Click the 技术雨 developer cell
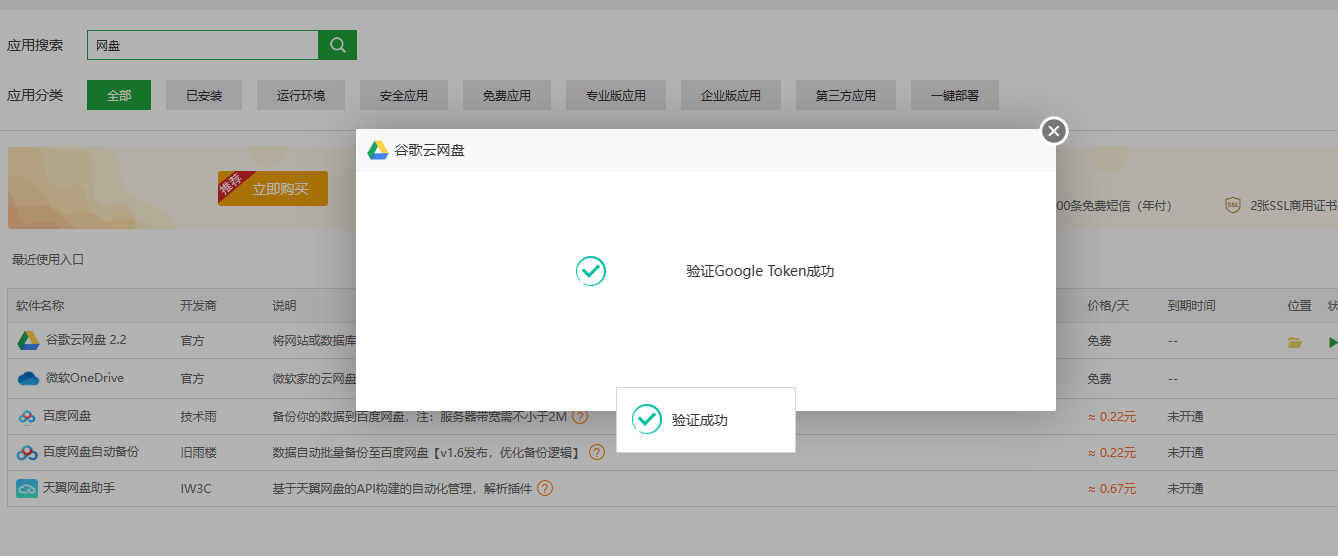Image resolution: width=1338 pixels, height=556 pixels. [198, 416]
